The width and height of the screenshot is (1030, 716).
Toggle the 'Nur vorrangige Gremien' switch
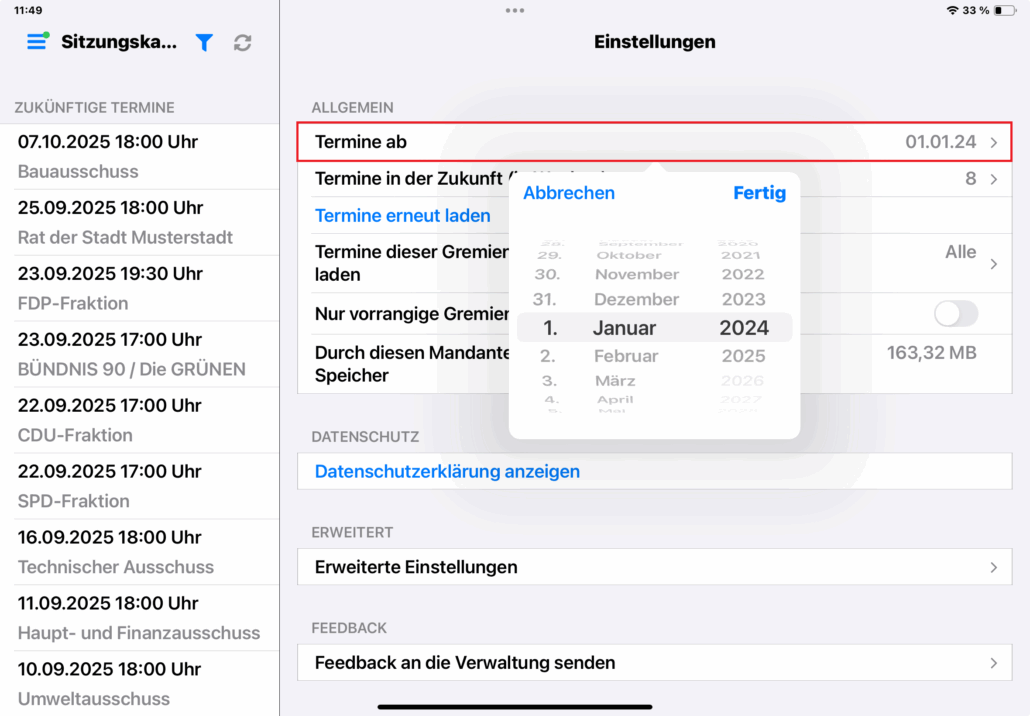[x=955, y=314]
